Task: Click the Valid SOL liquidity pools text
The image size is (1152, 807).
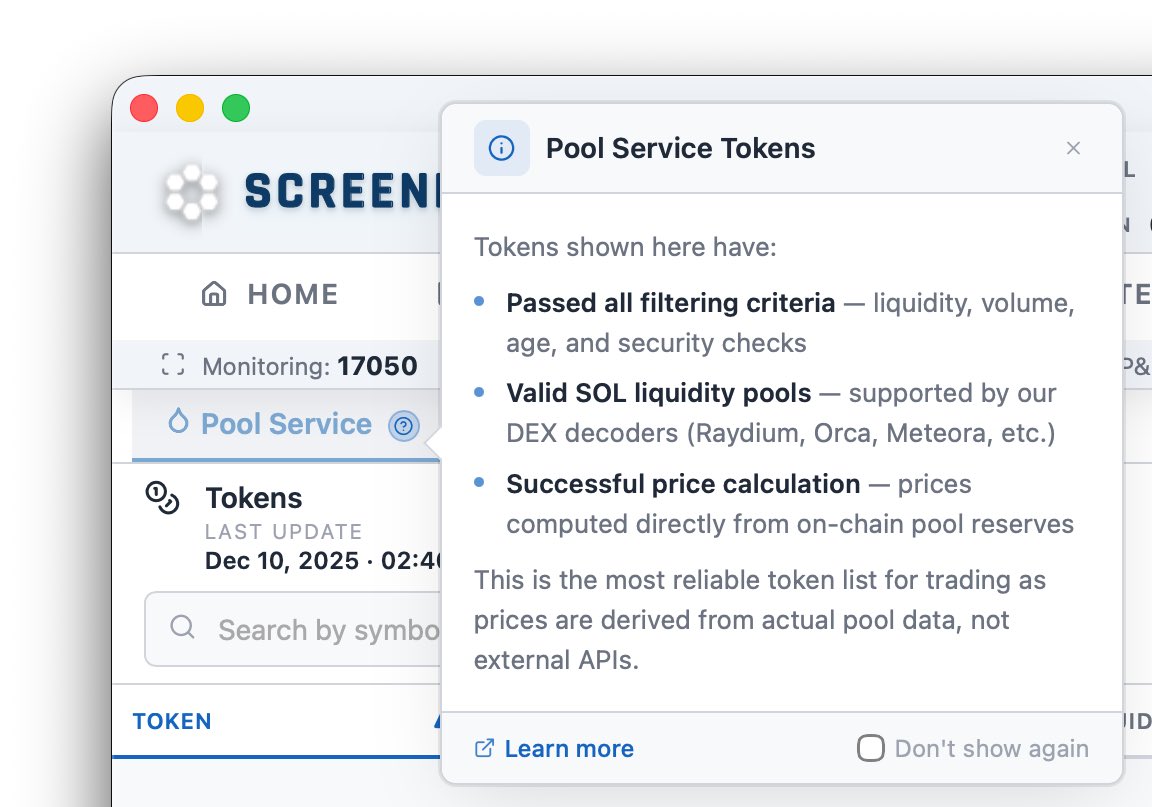Action: [x=658, y=393]
